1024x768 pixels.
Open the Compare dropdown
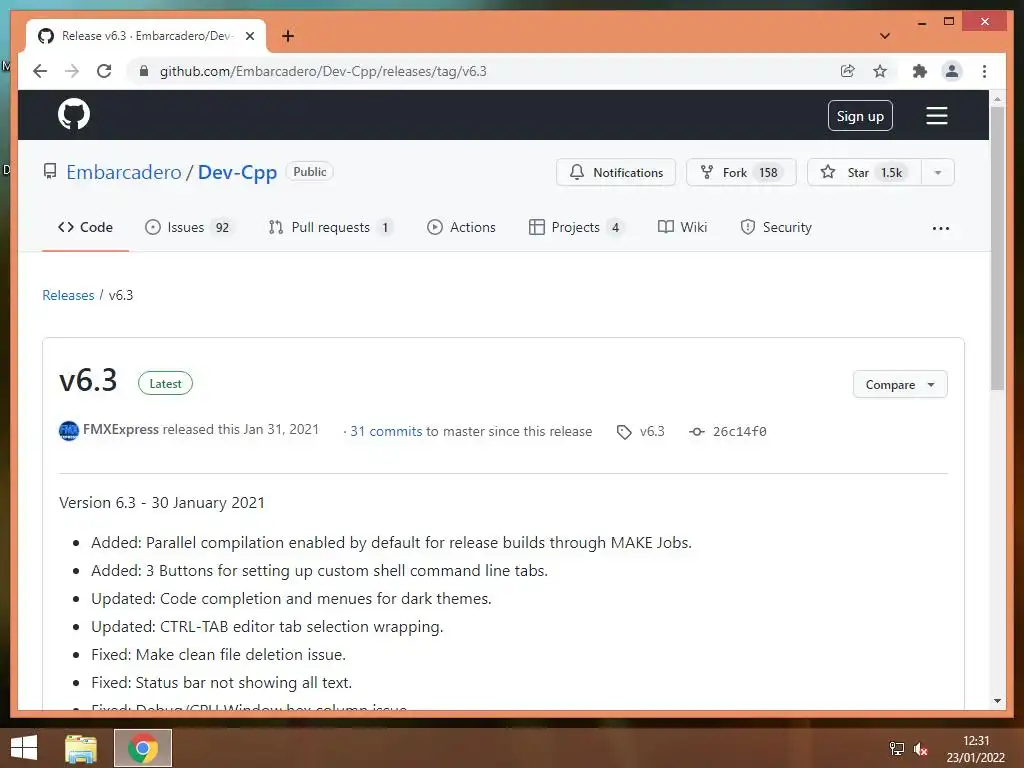pos(900,385)
